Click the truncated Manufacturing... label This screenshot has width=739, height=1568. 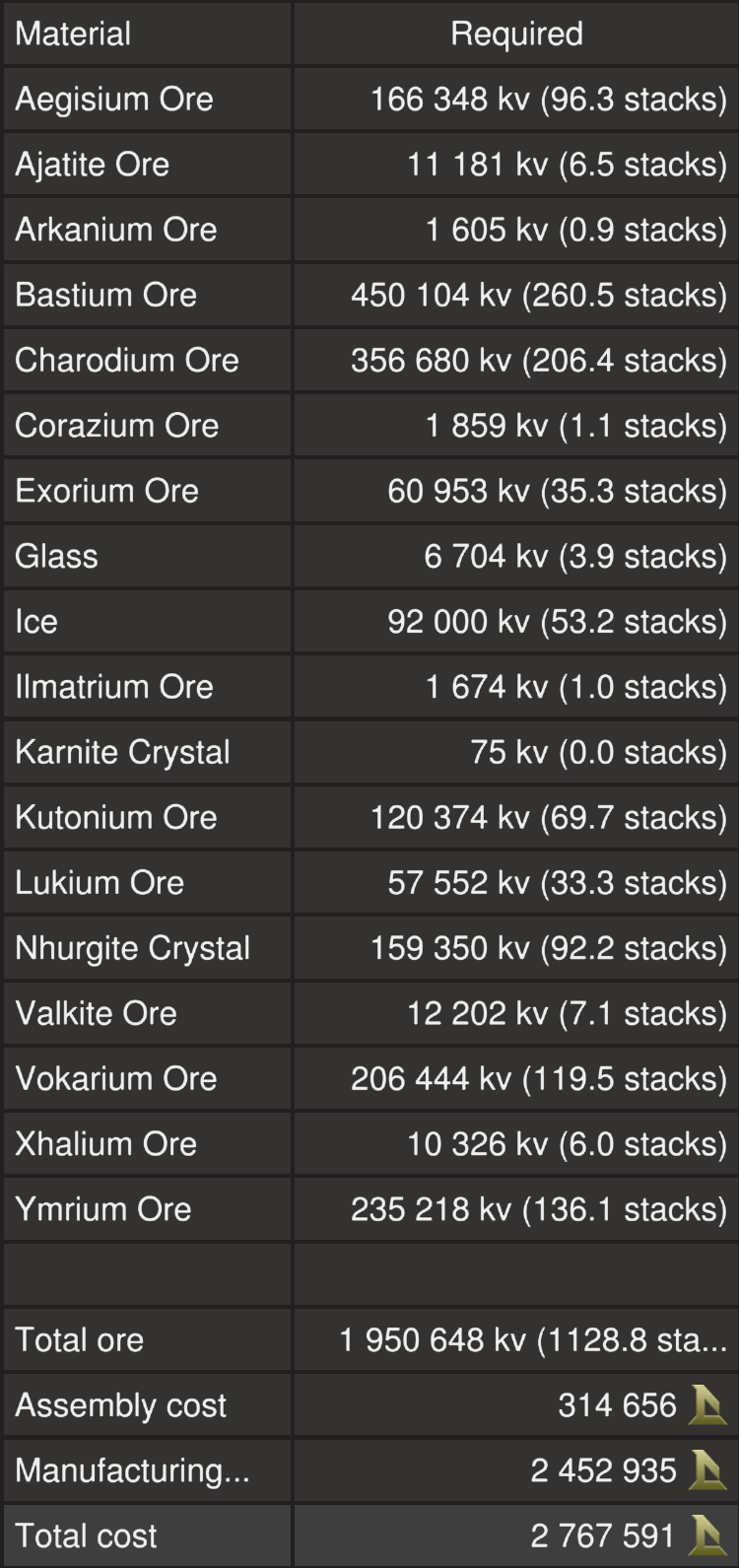pos(132,1470)
